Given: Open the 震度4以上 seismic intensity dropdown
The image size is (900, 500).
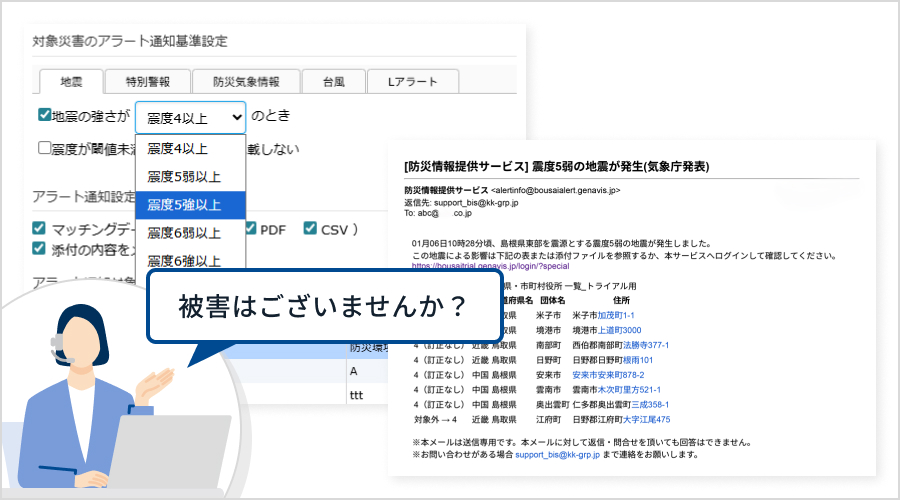Looking at the screenshot, I should point(191,118).
